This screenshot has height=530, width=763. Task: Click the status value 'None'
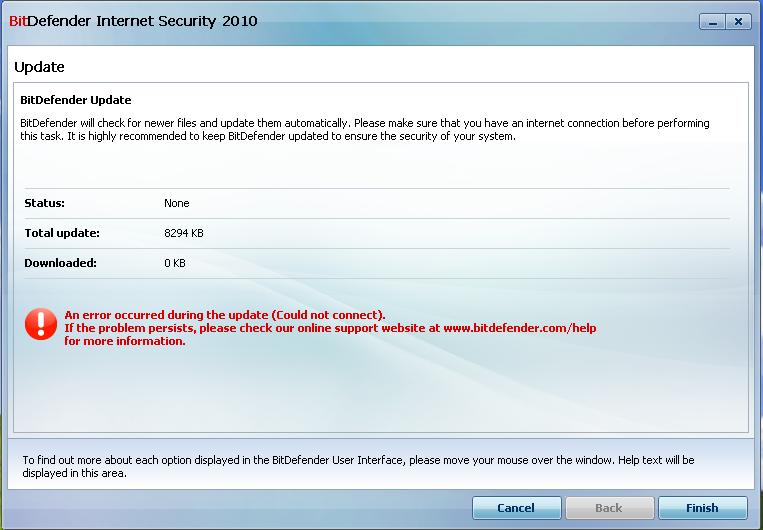(177, 203)
